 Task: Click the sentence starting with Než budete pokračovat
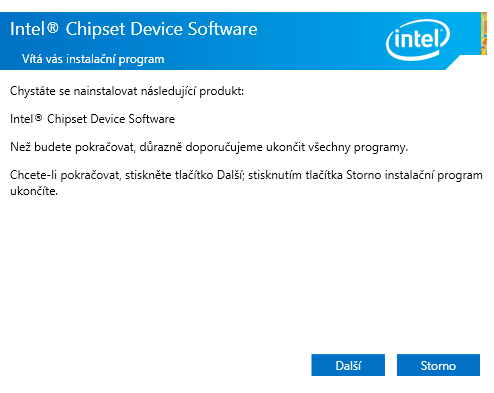pos(209,147)
